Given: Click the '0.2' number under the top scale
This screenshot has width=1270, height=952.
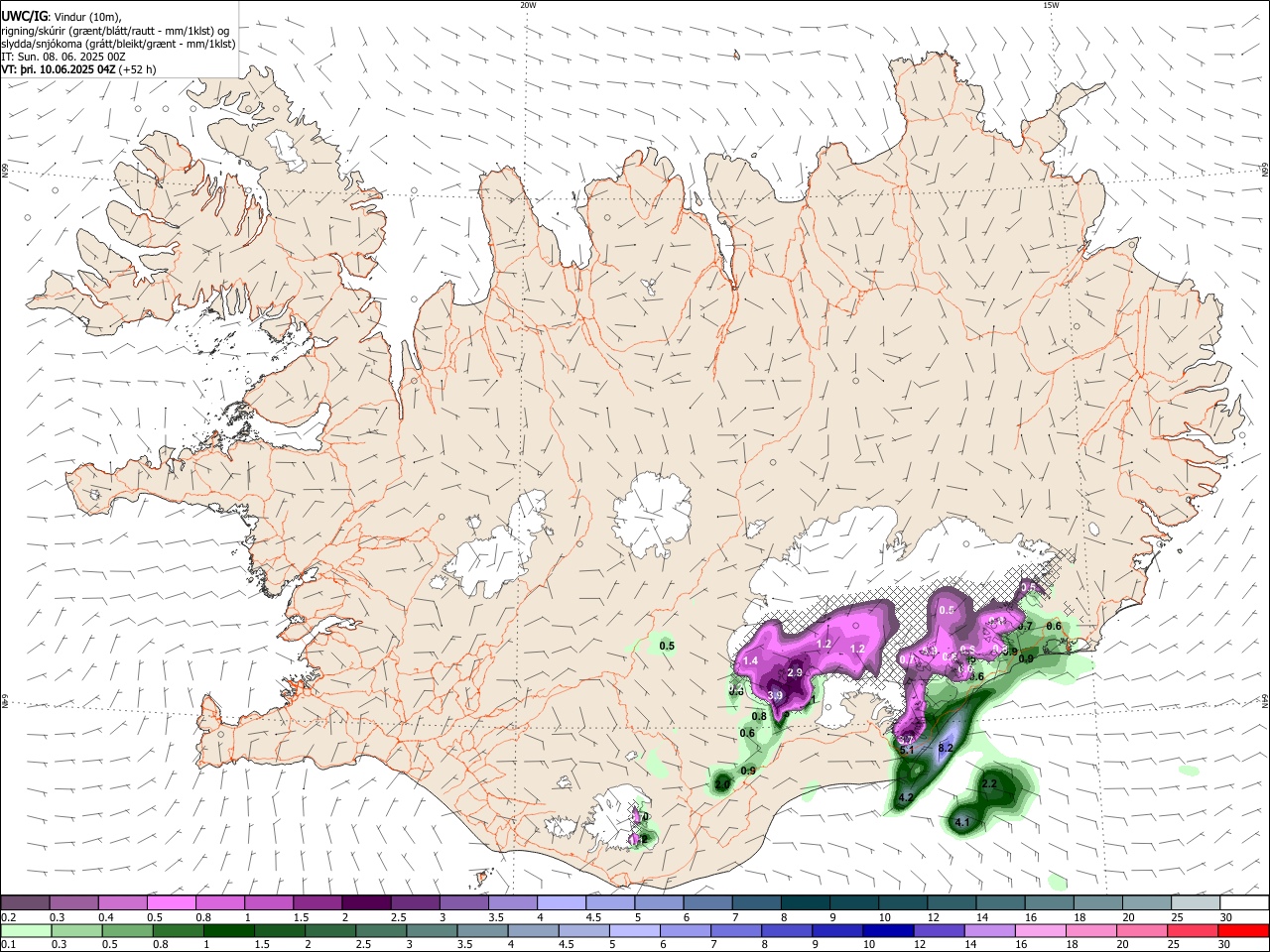Looking at the screenshot, I should [8, 917].
